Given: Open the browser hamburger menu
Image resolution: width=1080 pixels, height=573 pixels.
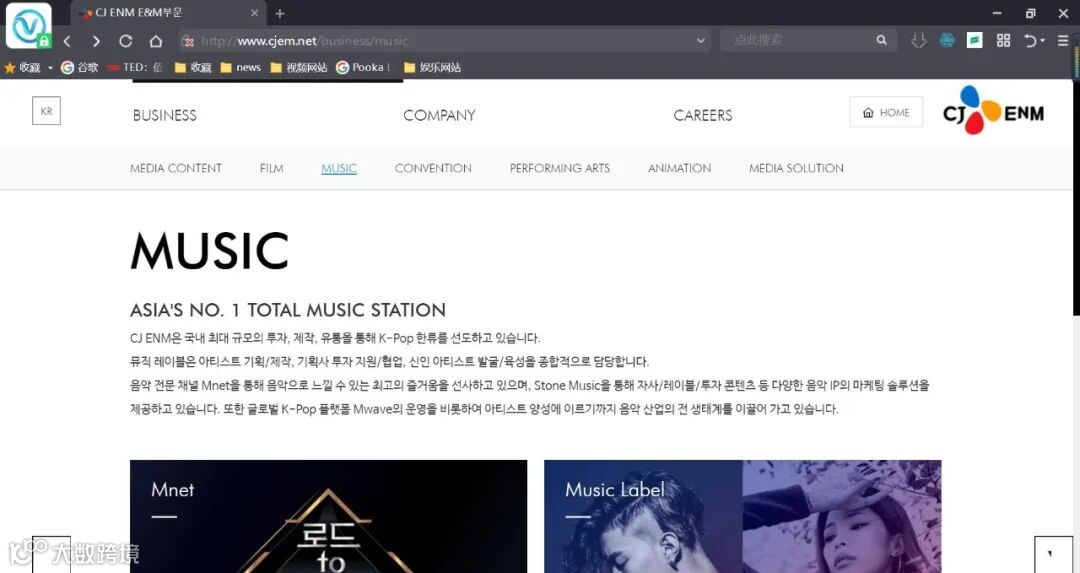Looking at the screenshot, I should click(x=1063, y=41).
